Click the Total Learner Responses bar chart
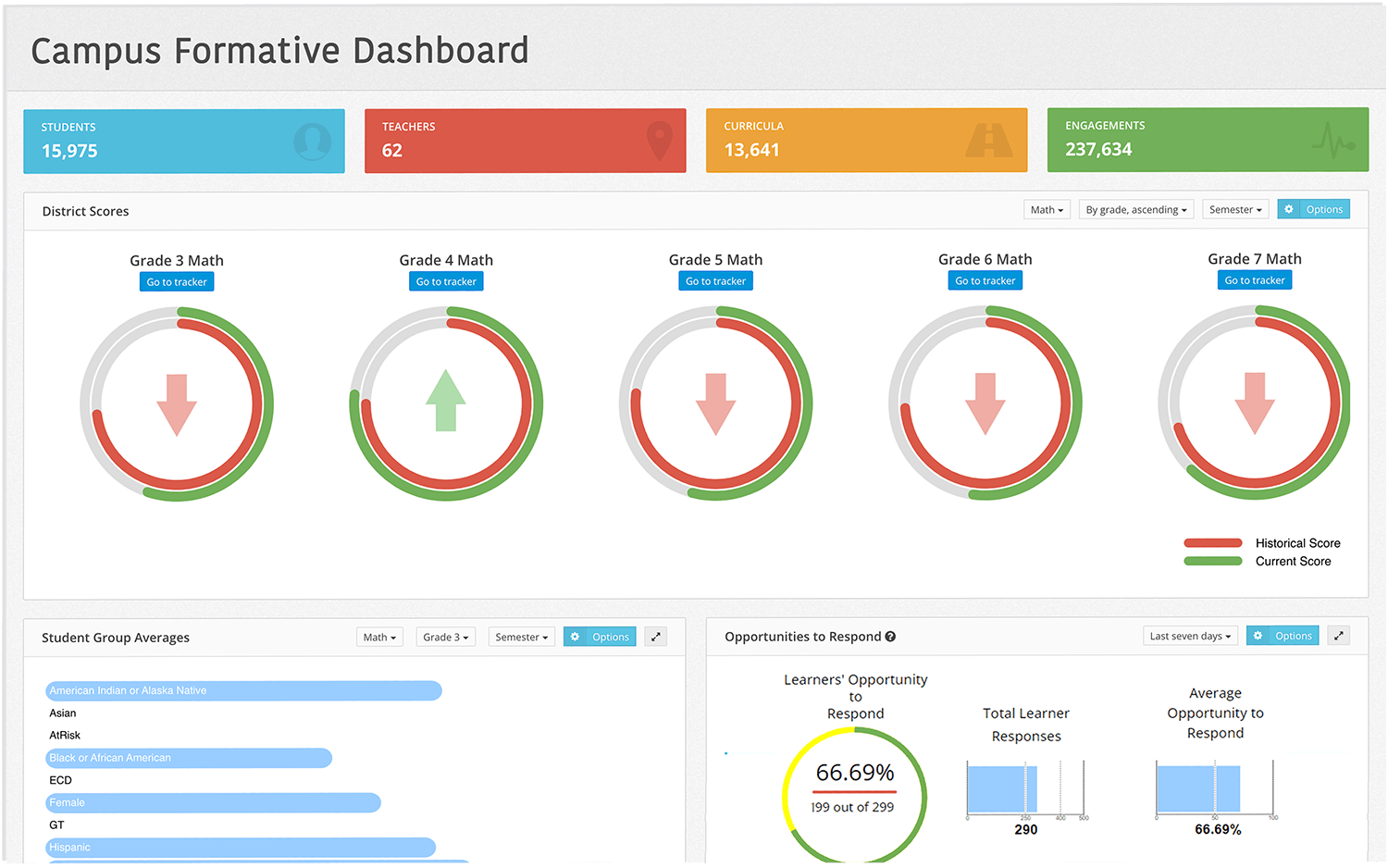Screen dimensions: 1388x868 coord(1026,789)
